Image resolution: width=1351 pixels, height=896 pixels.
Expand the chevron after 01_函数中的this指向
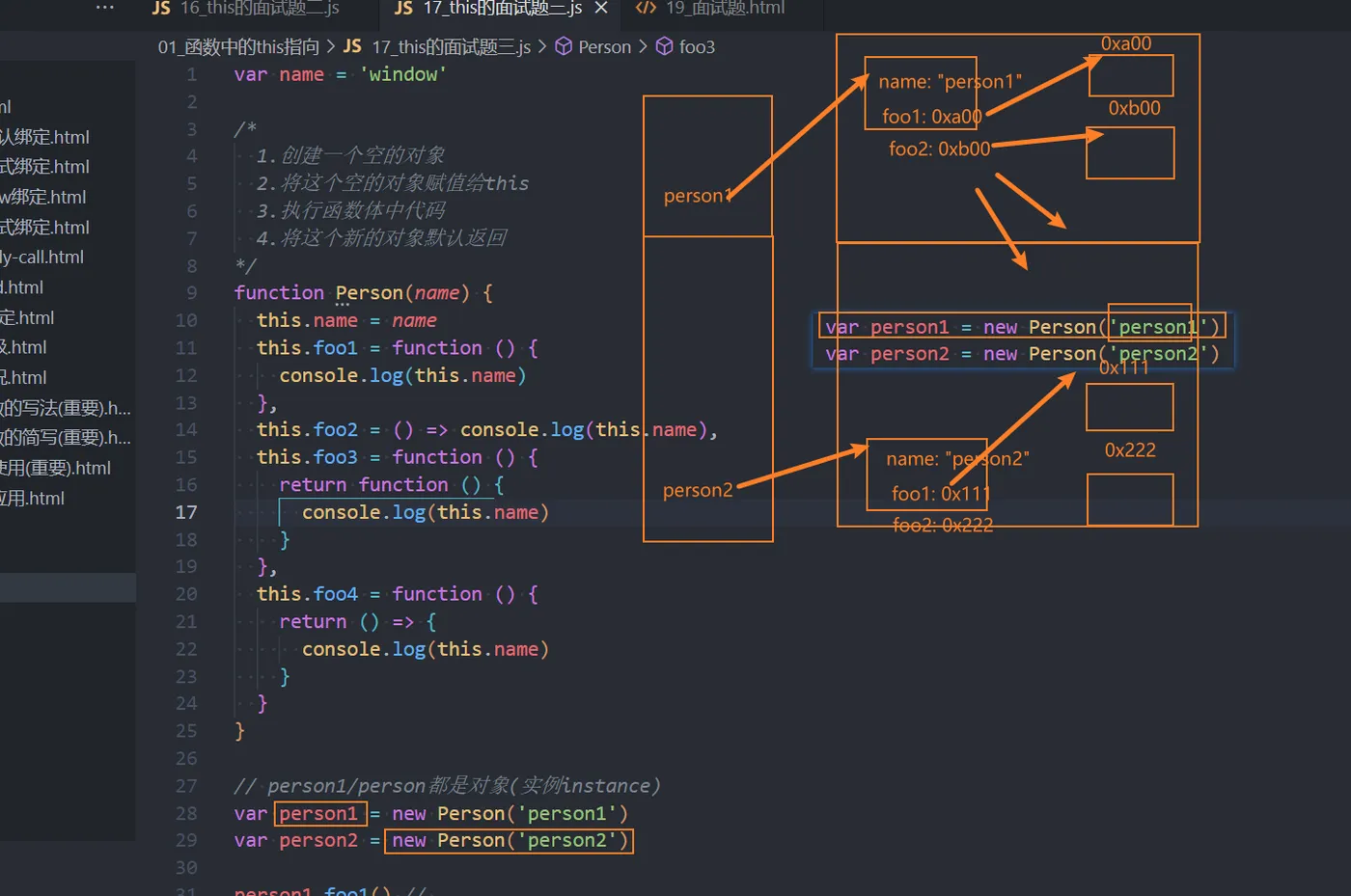(x=331, y=46)
